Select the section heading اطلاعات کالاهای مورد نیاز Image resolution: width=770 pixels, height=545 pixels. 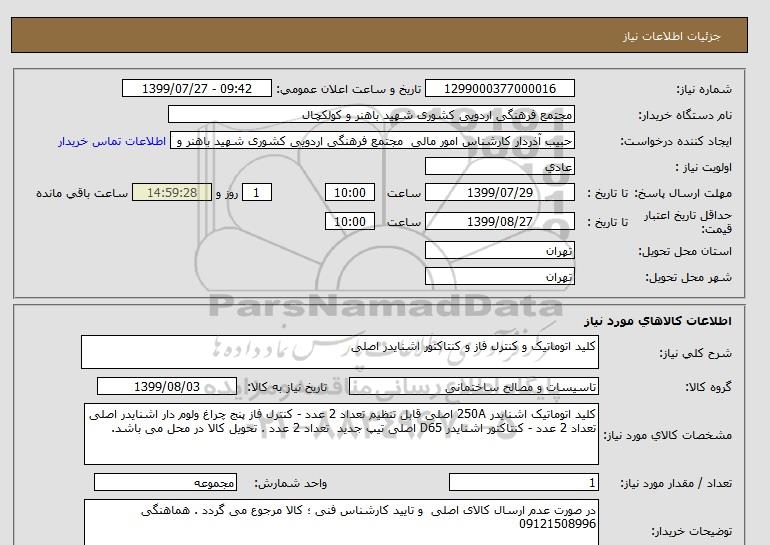658,321
